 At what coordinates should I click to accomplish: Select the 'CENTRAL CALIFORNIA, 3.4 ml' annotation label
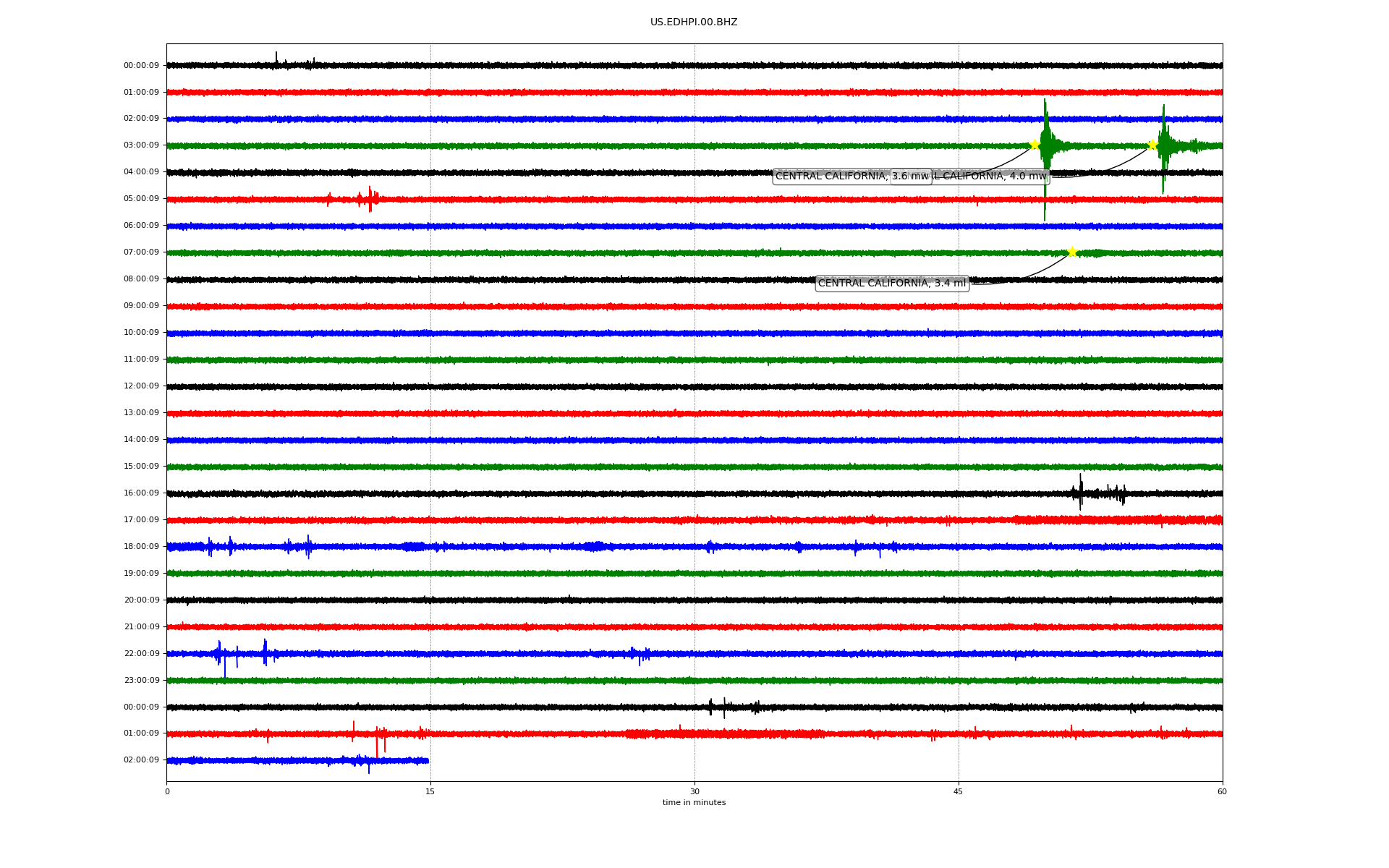[891, 284]
